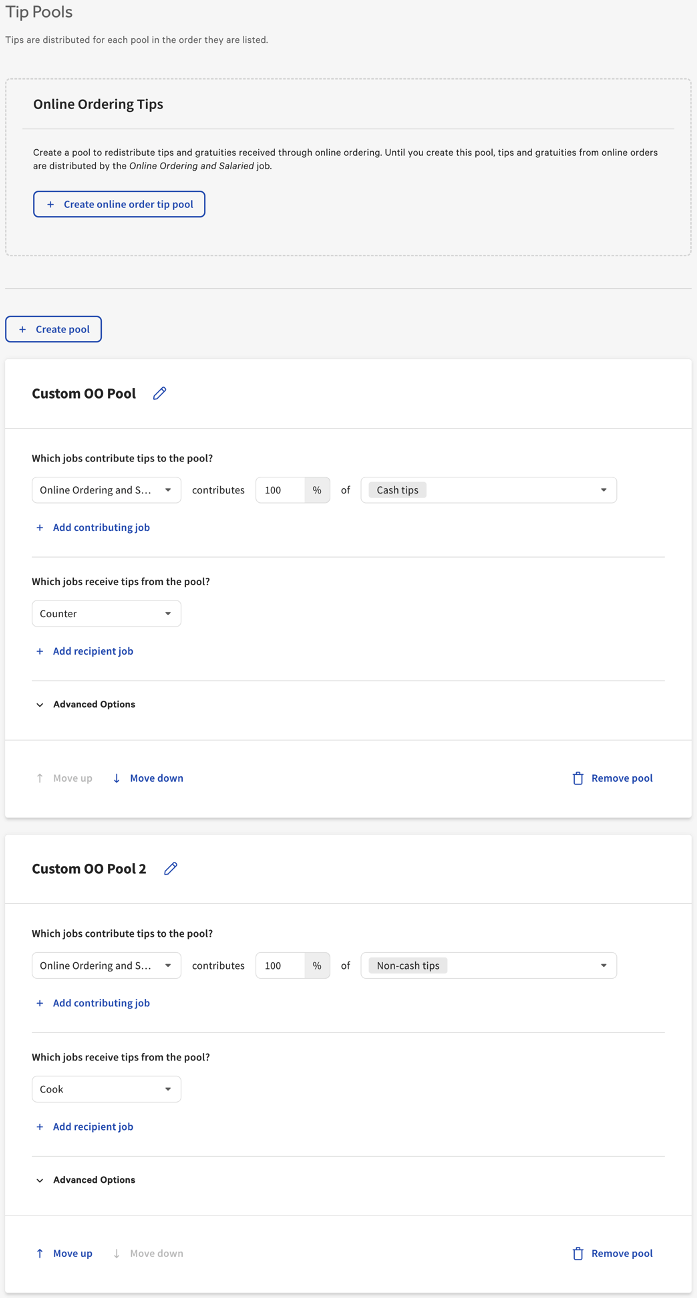
Task: Click the pencil icon beside Custom OO Pool 2
Action: tap(170, 868)
